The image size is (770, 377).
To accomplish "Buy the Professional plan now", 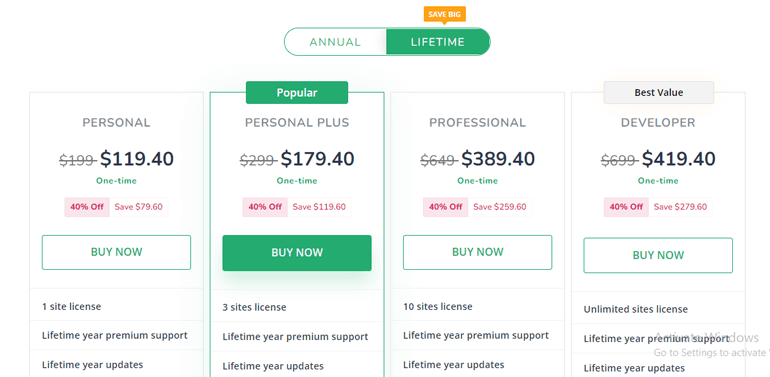I will click(478, 252).
